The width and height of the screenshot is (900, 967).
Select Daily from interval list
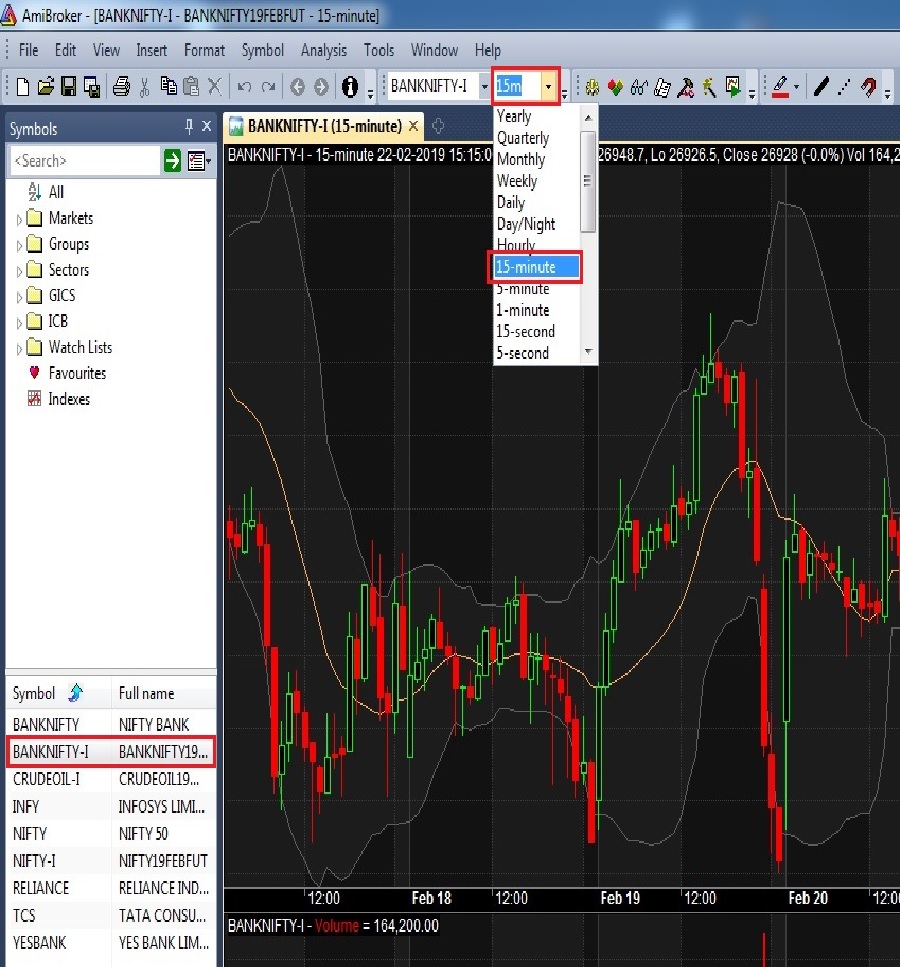click(x=535, y=202)
